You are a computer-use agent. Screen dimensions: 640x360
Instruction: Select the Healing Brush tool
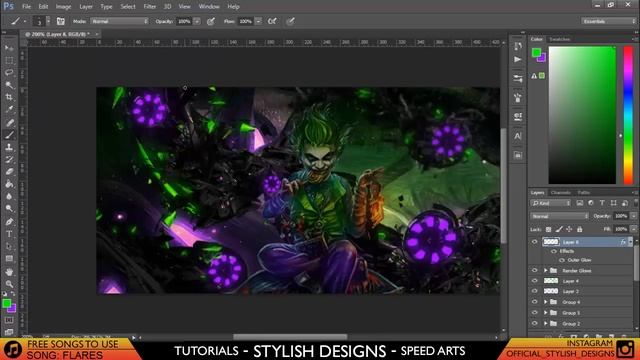tap(9, 122)
